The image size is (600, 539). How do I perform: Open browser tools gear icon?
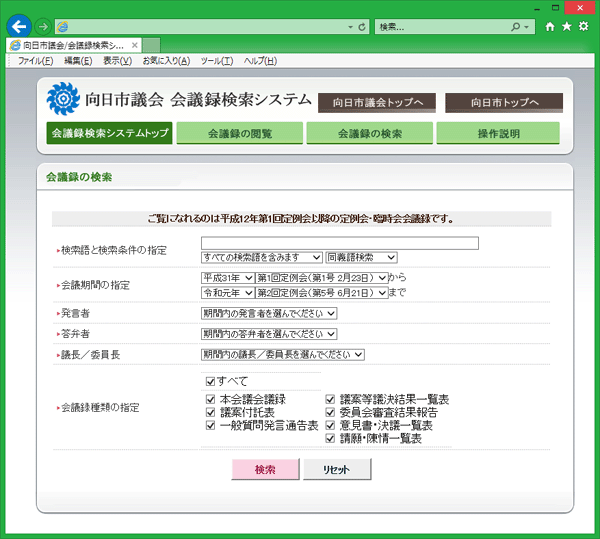tap(584, 26)
